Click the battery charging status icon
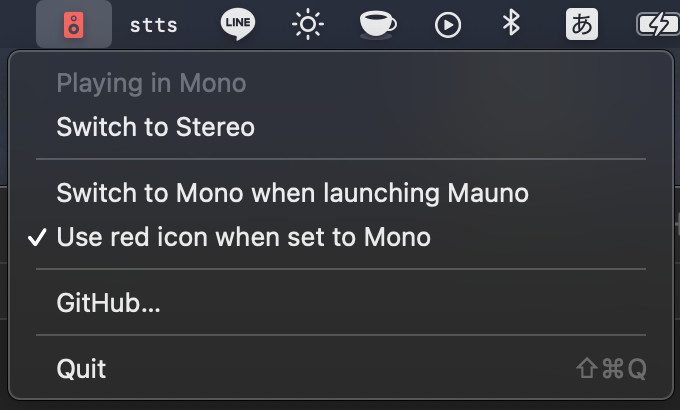 pyautogui.click(x=657, y=24)
